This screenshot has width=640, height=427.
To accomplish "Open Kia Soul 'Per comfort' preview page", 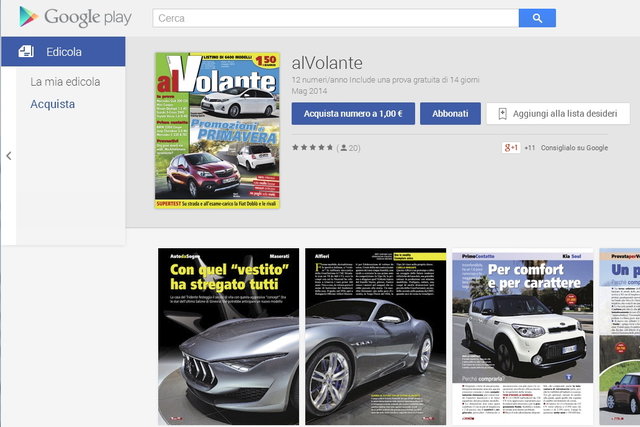I will point(522,336).
